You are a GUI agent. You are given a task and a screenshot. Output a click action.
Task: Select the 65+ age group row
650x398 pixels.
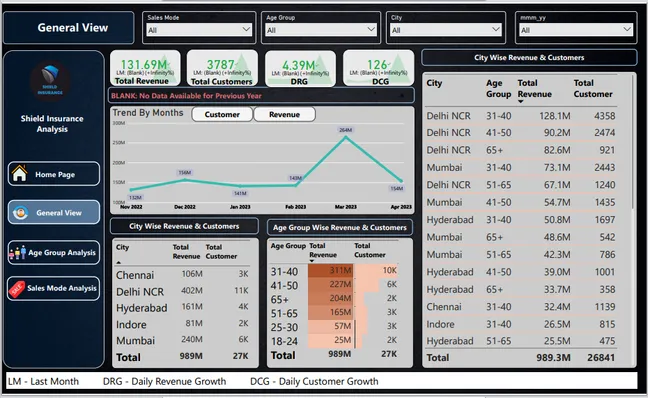coord(334,298)
